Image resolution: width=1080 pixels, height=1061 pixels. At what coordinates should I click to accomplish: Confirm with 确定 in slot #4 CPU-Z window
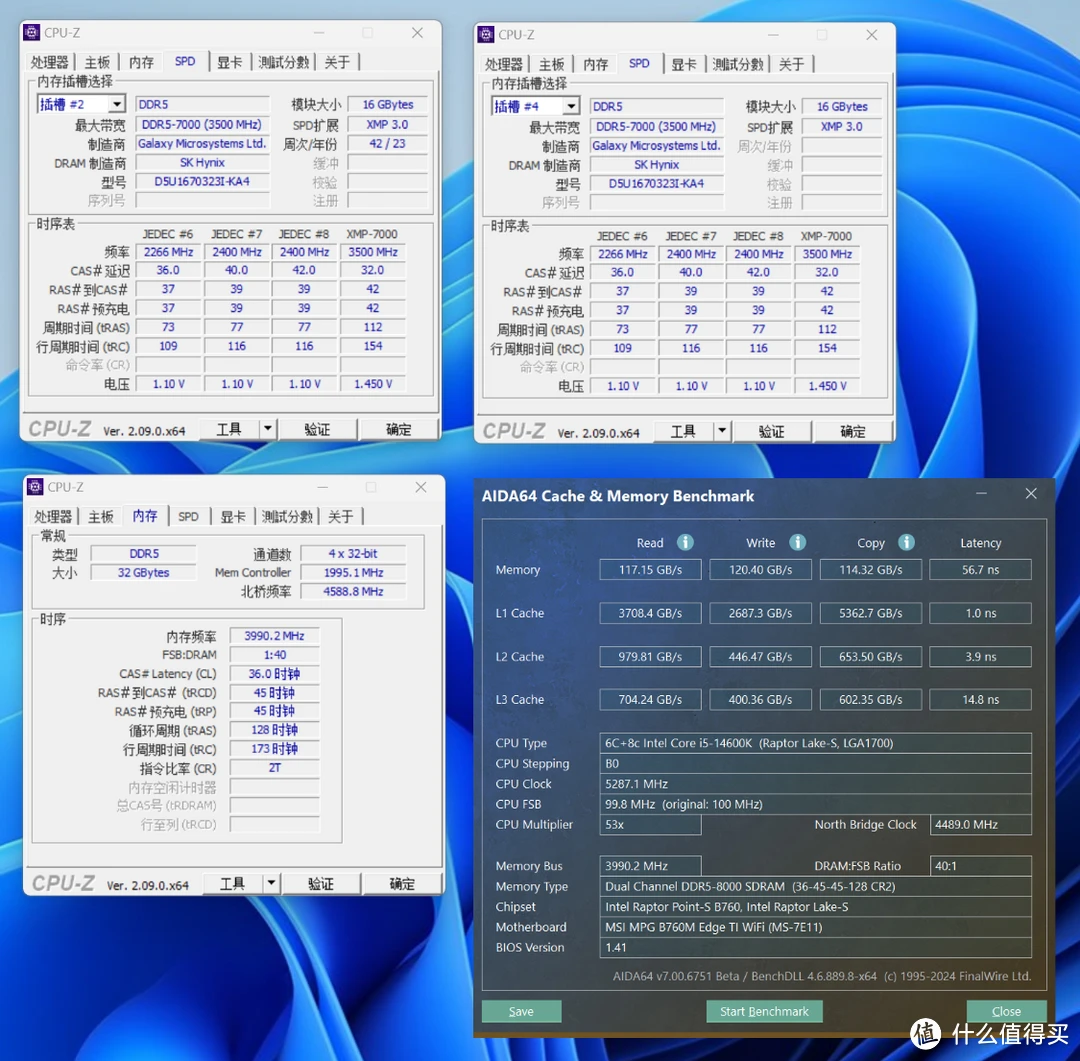tap(853, 431)
